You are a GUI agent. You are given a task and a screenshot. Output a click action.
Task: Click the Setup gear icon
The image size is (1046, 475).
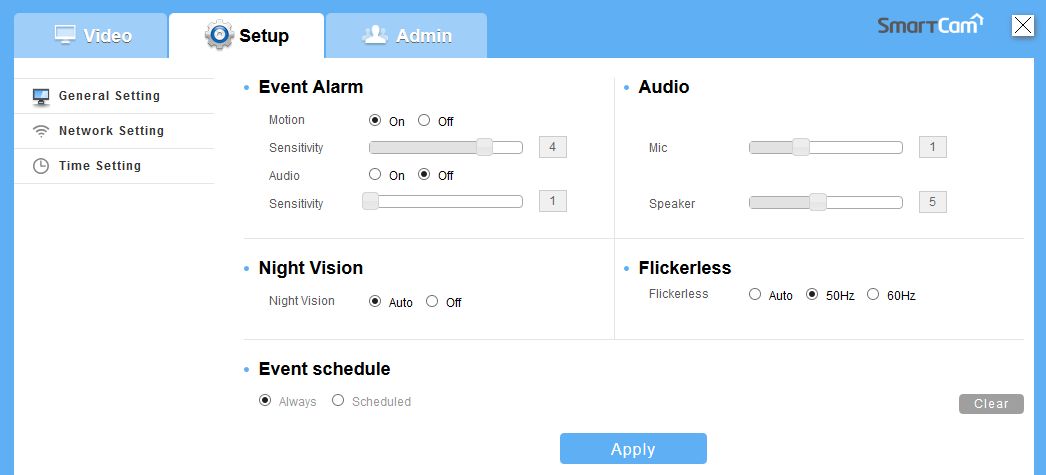(x=219, y=35)
